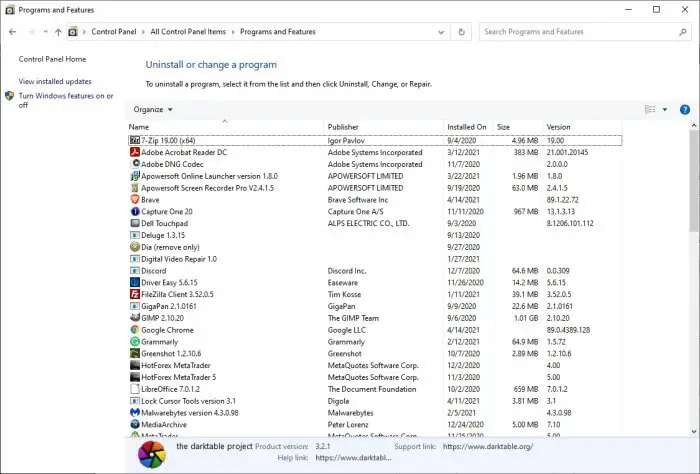This screenshot has height=474, width=700.
Task: Select the HotForex MetaTrader 5 row
Action: pos(375,377)
